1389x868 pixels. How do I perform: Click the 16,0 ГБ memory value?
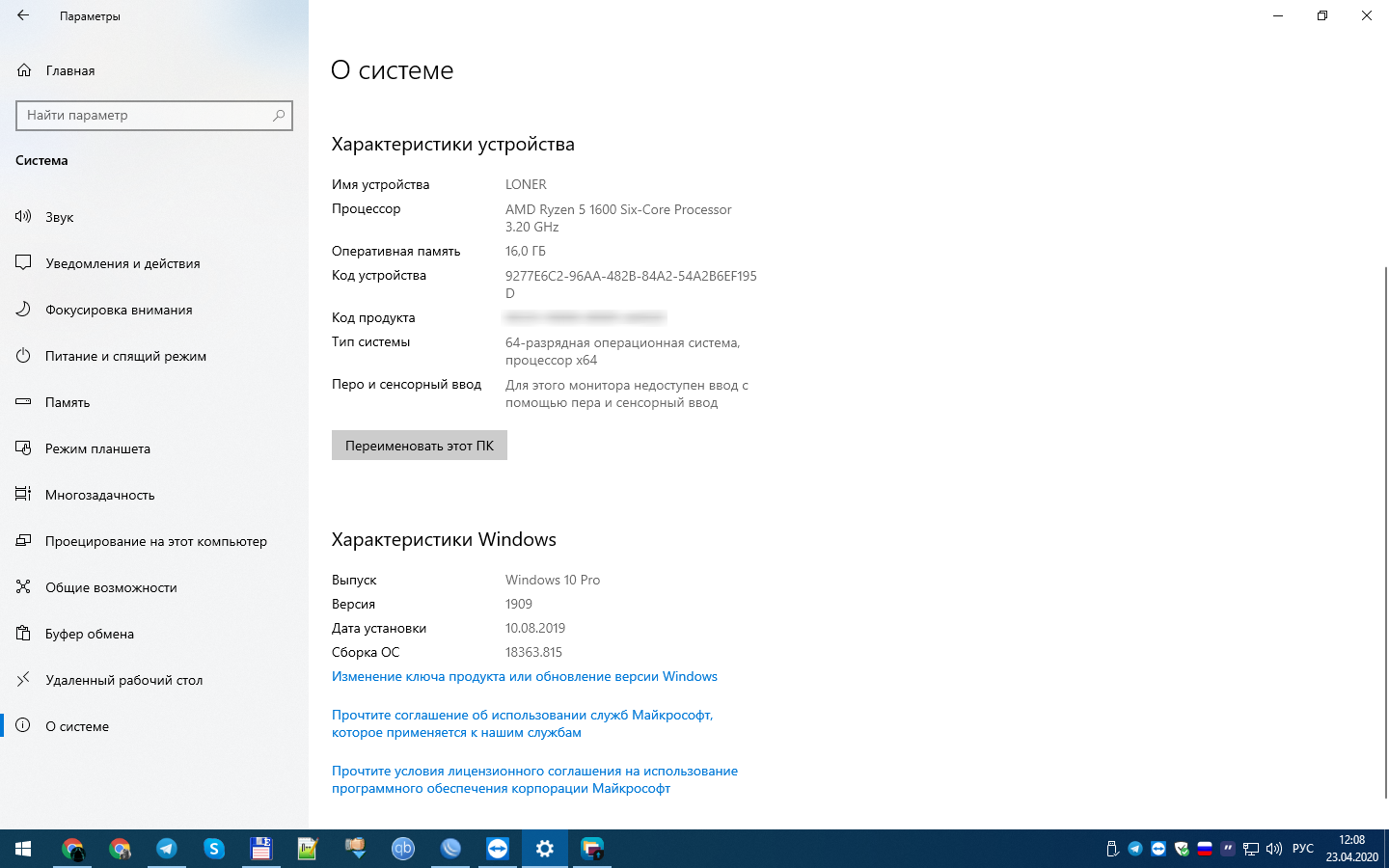(526, 251)
